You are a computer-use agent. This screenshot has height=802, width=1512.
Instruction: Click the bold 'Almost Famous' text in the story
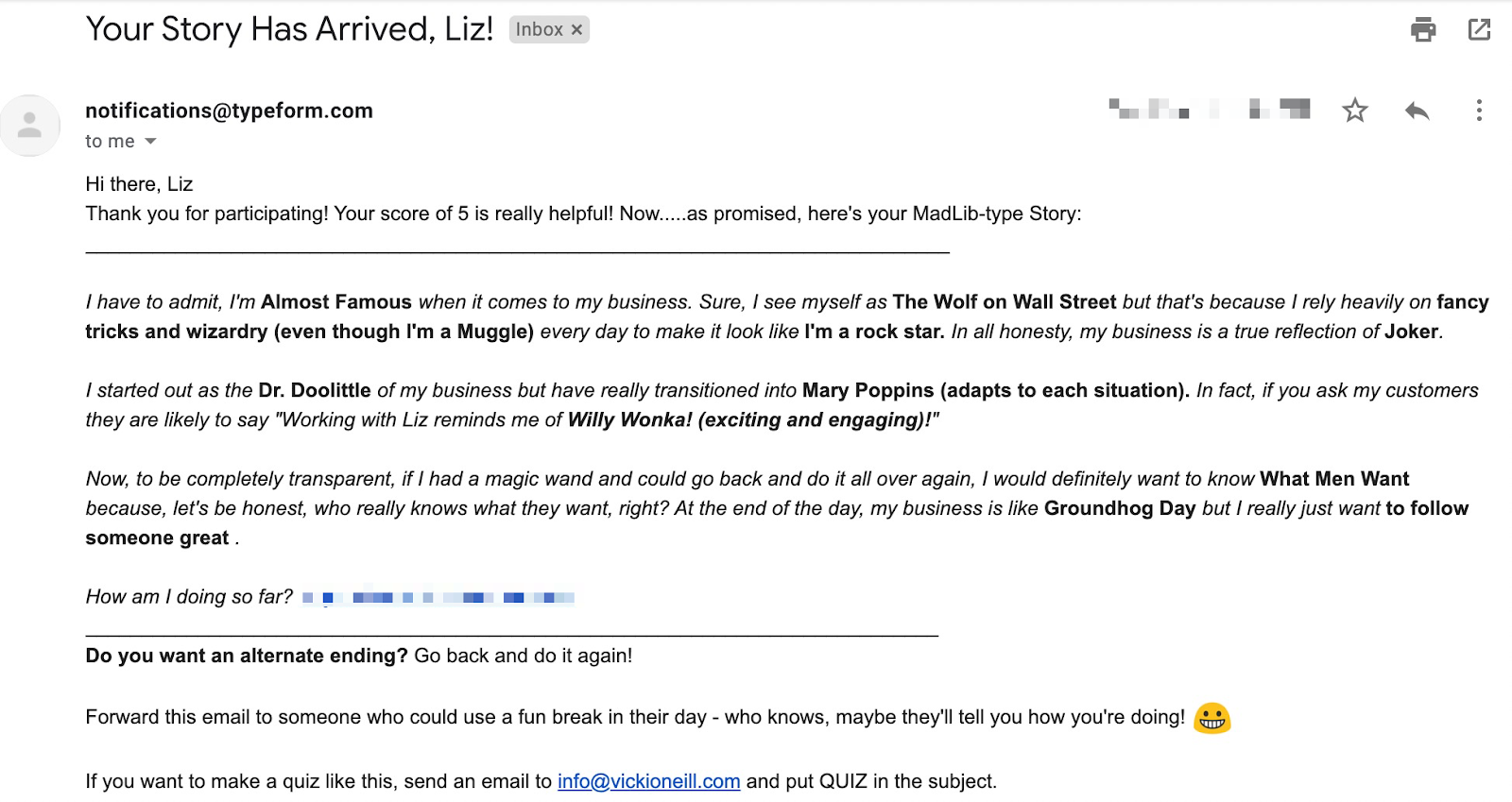click(336, 302)
